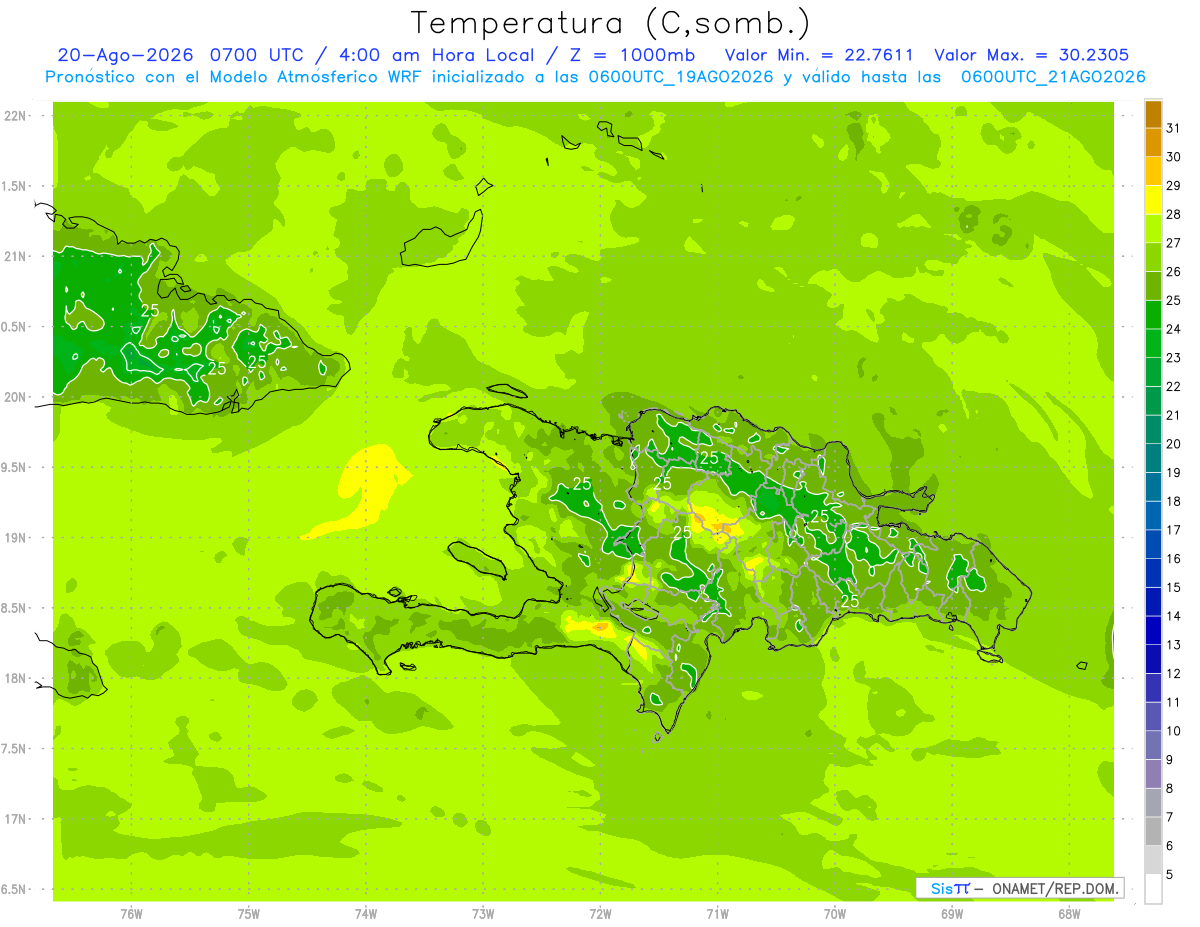Image resolution: width=1200 pixels, height=927 pixels.
Task: Click the 69W longitude axis label
Action: click(x=952, y=914)
